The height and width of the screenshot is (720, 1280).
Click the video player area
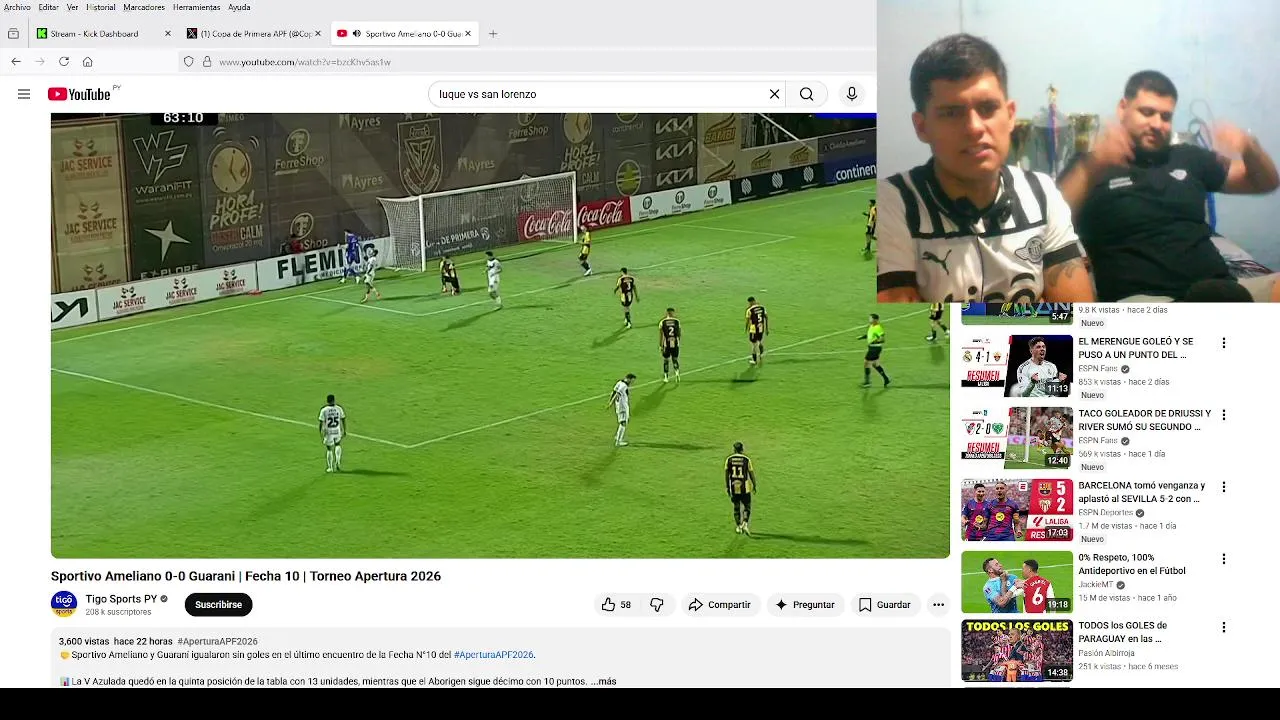[x=500, y=335]
